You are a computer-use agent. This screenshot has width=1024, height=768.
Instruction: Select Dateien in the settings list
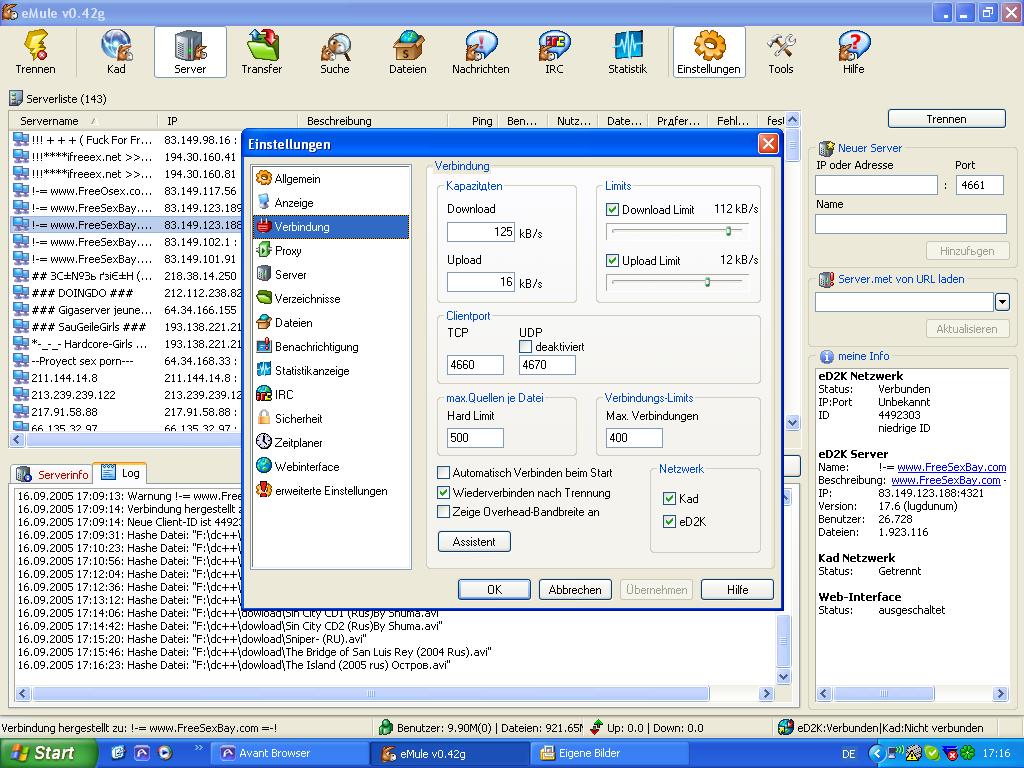click(x=331, y=323)
